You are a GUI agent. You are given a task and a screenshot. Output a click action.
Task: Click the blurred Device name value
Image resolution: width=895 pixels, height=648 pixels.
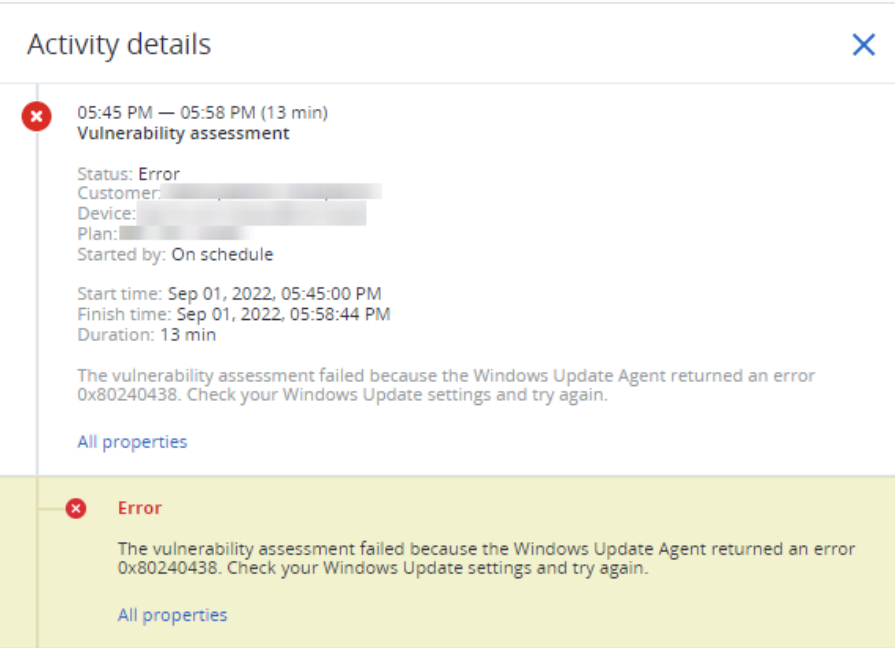pyautogui.click(x=251, y=213)
